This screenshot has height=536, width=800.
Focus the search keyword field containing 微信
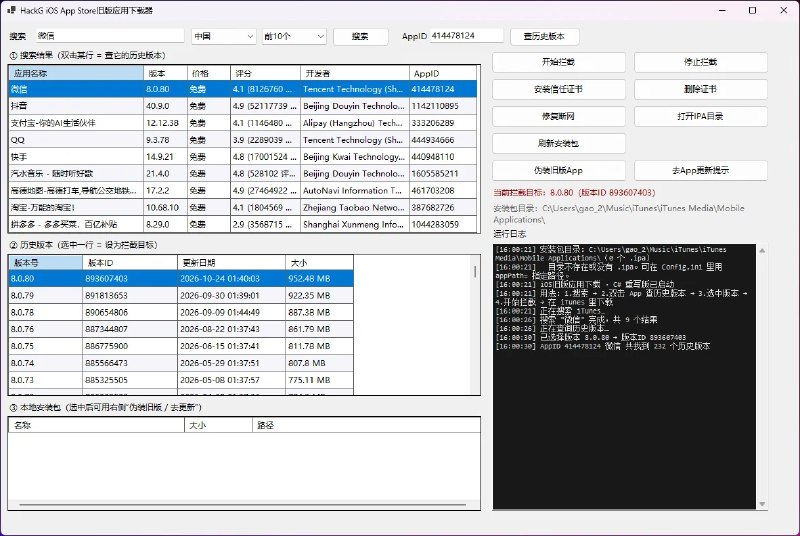[110, 36]
